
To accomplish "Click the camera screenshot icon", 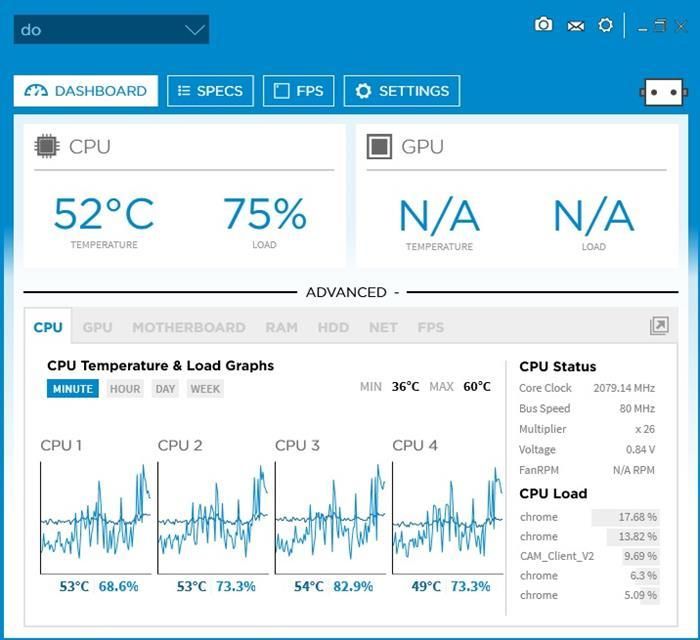I will point(543,25).
